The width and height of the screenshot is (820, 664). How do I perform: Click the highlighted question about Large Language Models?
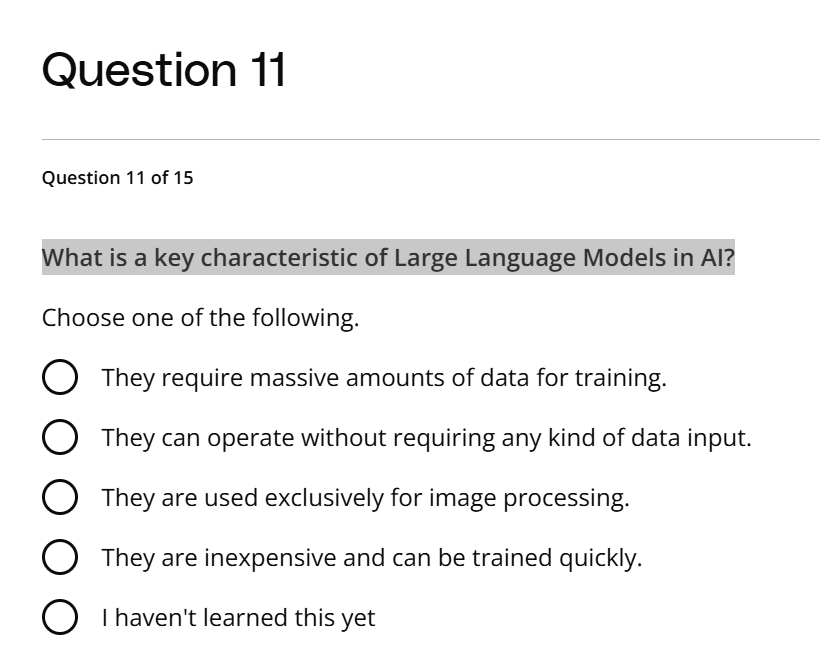(388, 258)
